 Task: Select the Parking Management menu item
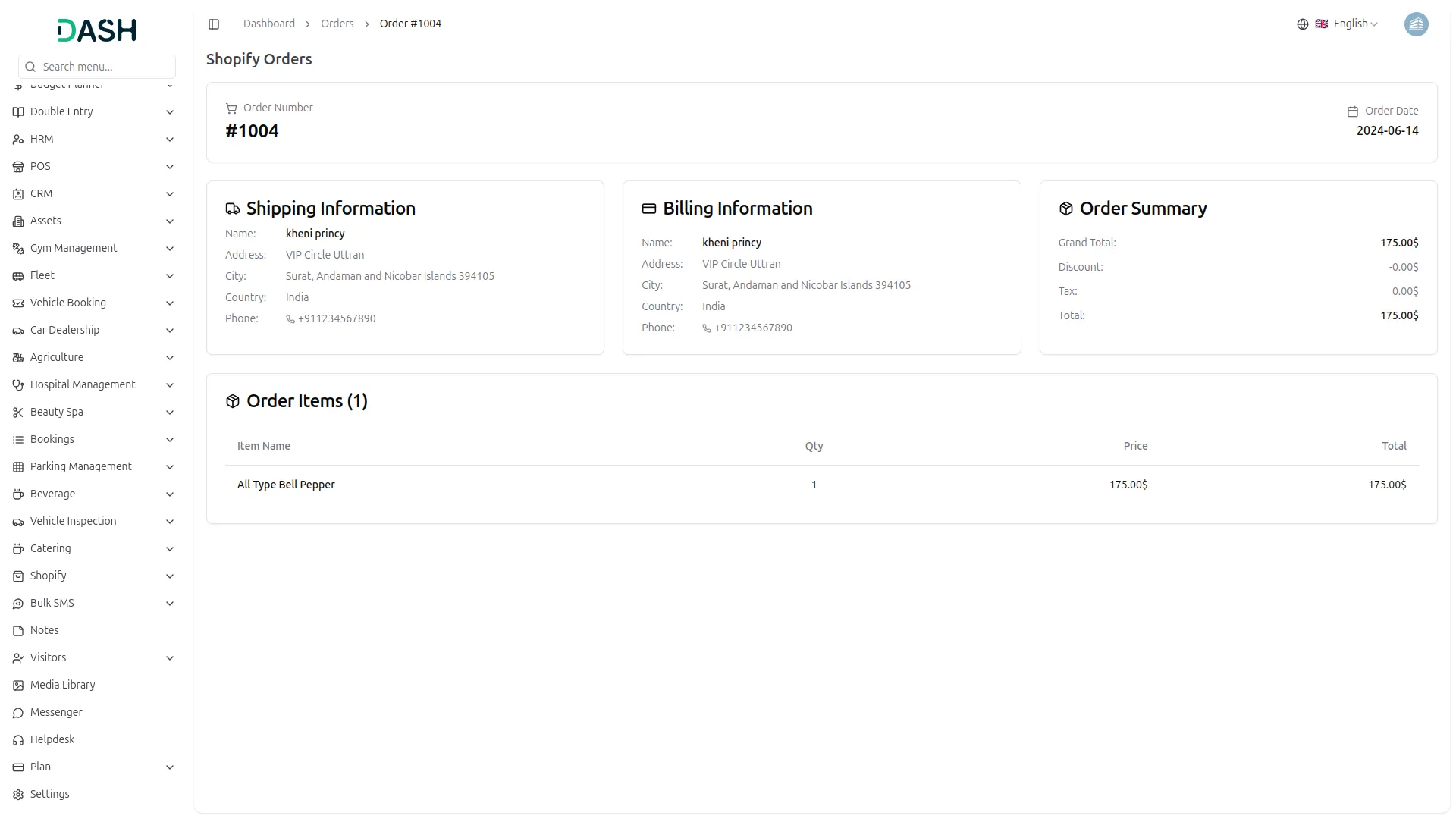point(80,466)
